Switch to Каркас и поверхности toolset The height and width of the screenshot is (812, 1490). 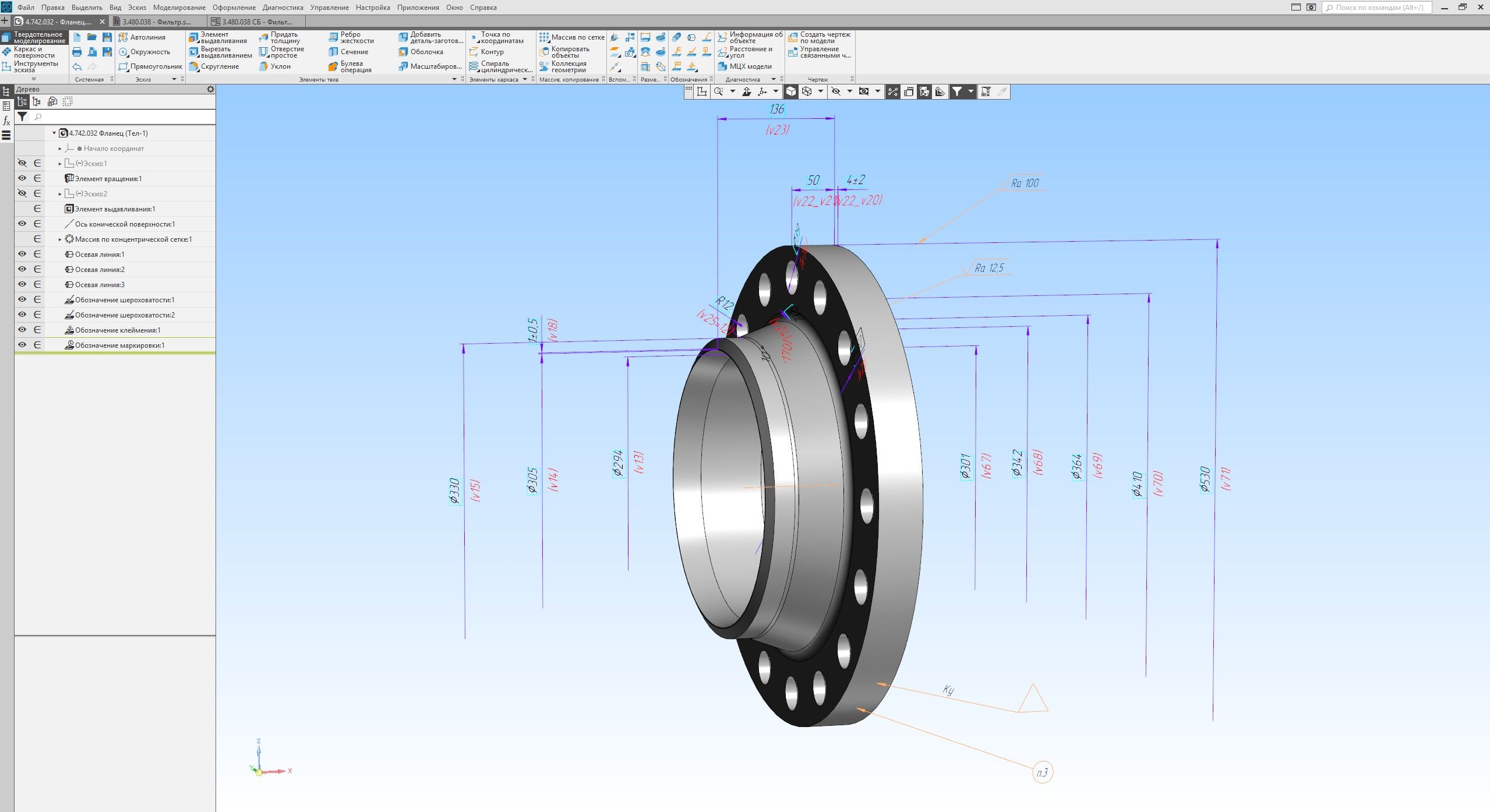point(33,52)
